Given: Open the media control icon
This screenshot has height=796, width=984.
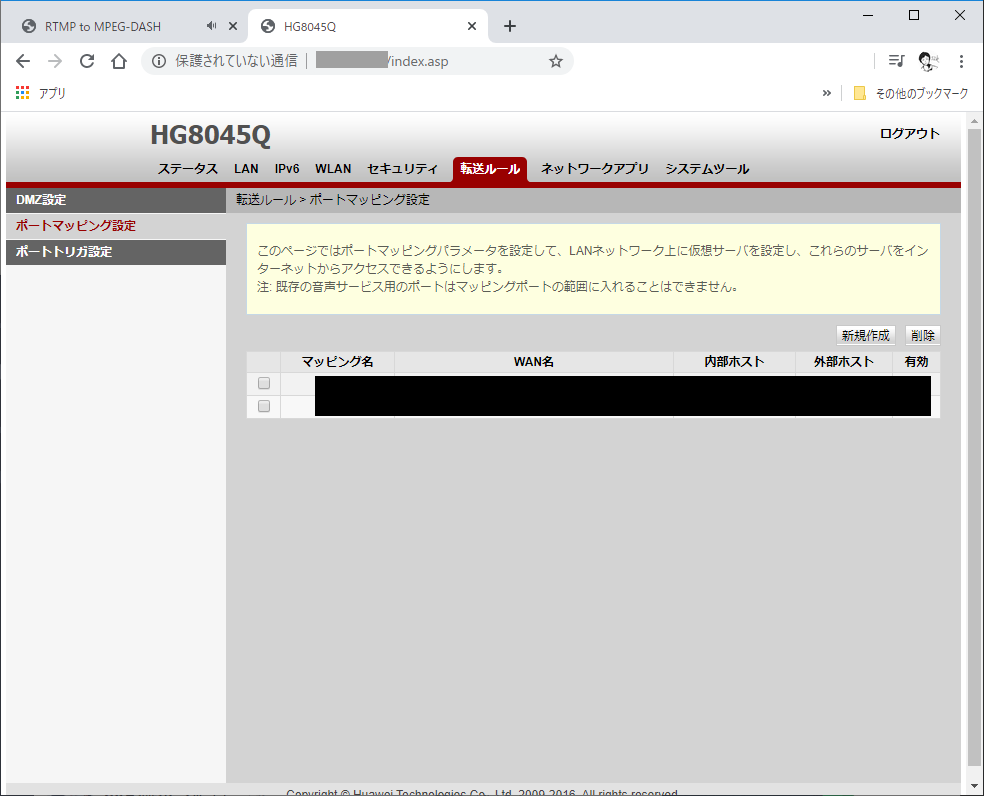Looking at the screenshot, I should [896, 61].
